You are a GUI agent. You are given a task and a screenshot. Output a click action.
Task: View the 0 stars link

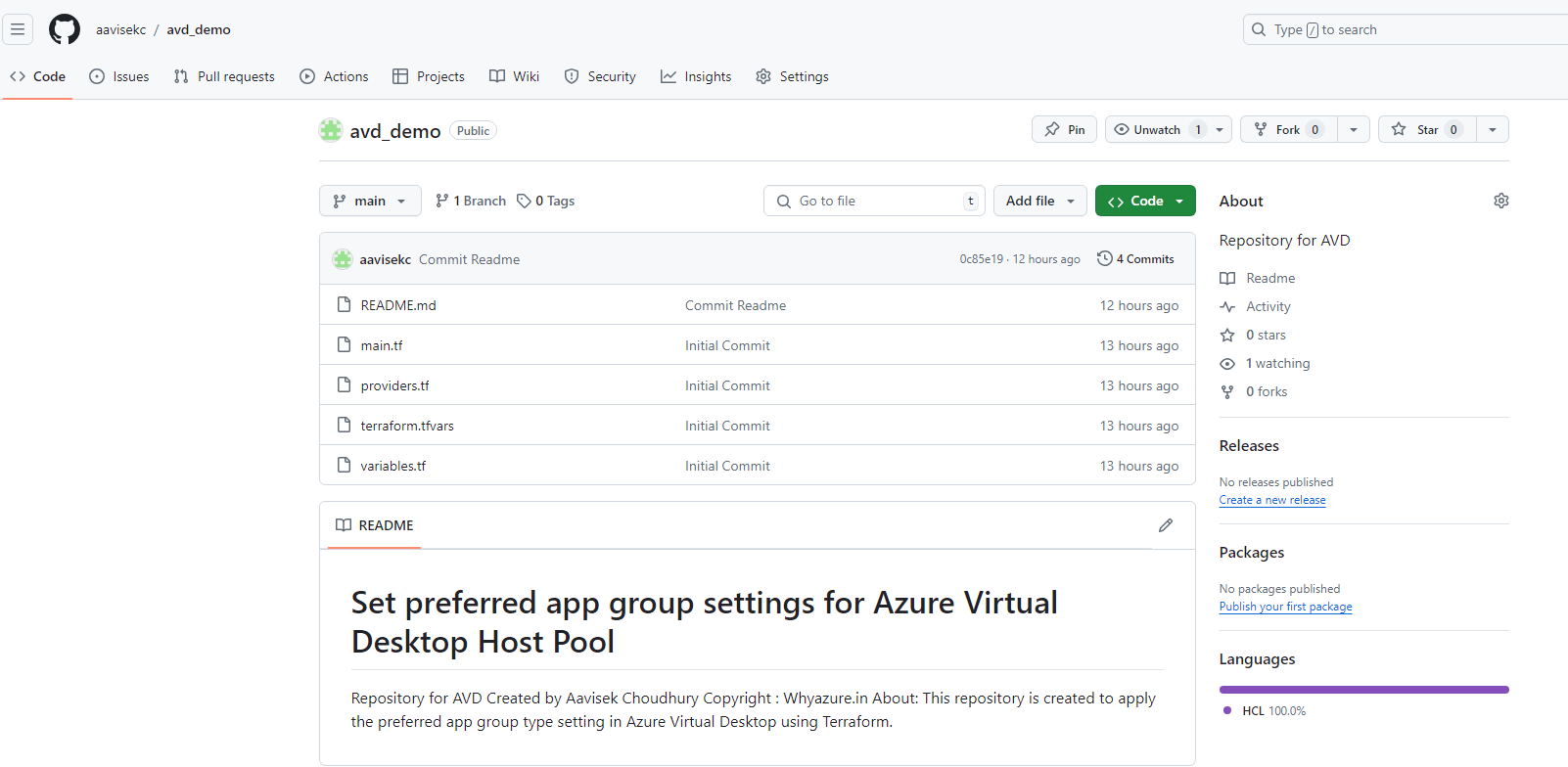[1254, 335]
